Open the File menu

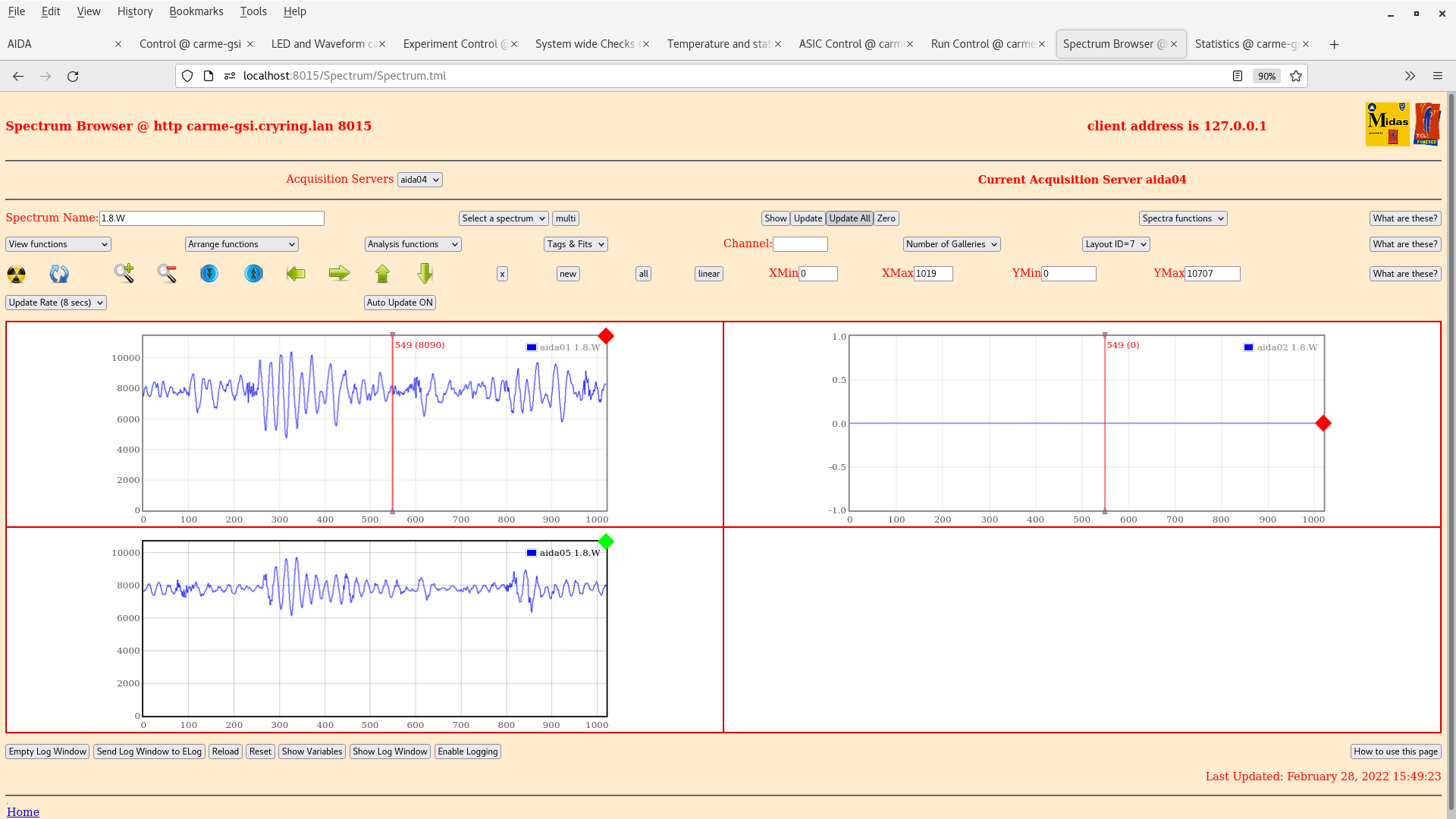(x=16, y=11)
